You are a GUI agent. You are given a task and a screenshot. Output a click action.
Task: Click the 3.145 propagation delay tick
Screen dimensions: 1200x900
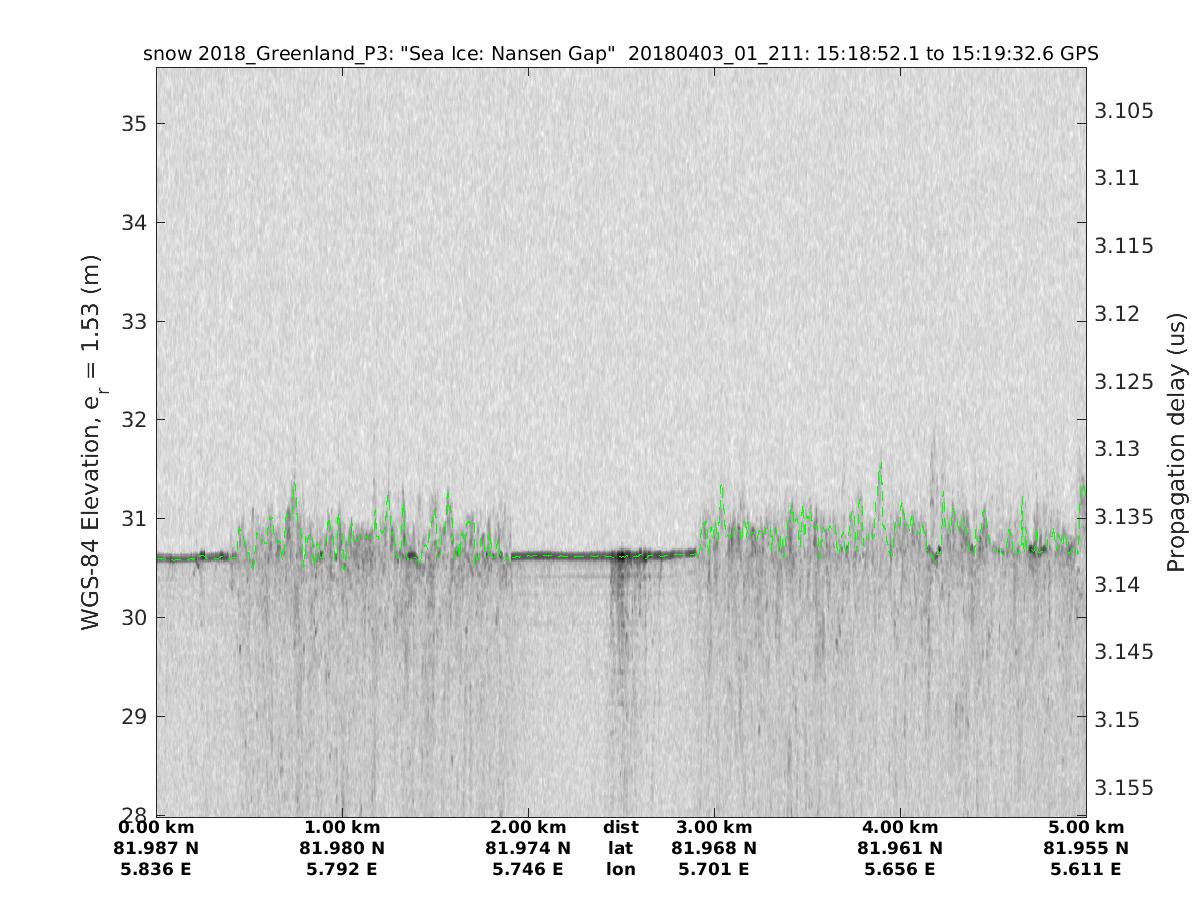1125,652
